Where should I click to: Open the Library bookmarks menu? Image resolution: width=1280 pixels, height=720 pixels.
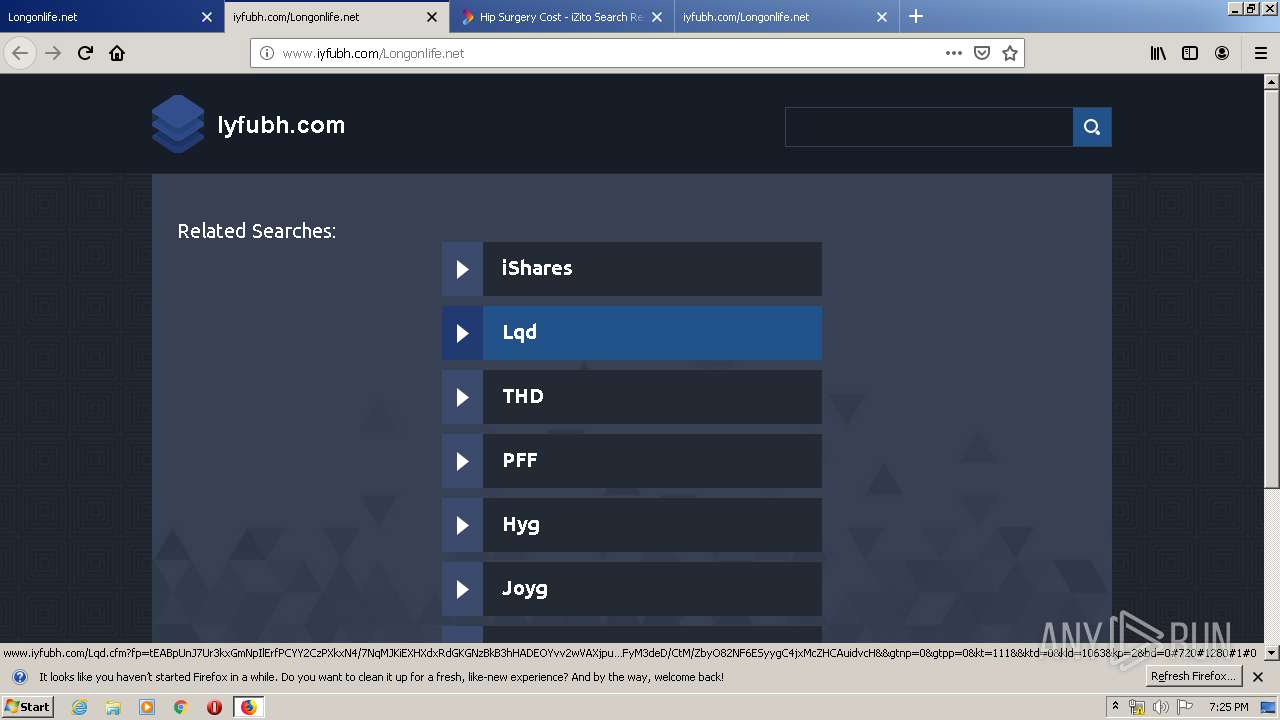point(1158,53)
